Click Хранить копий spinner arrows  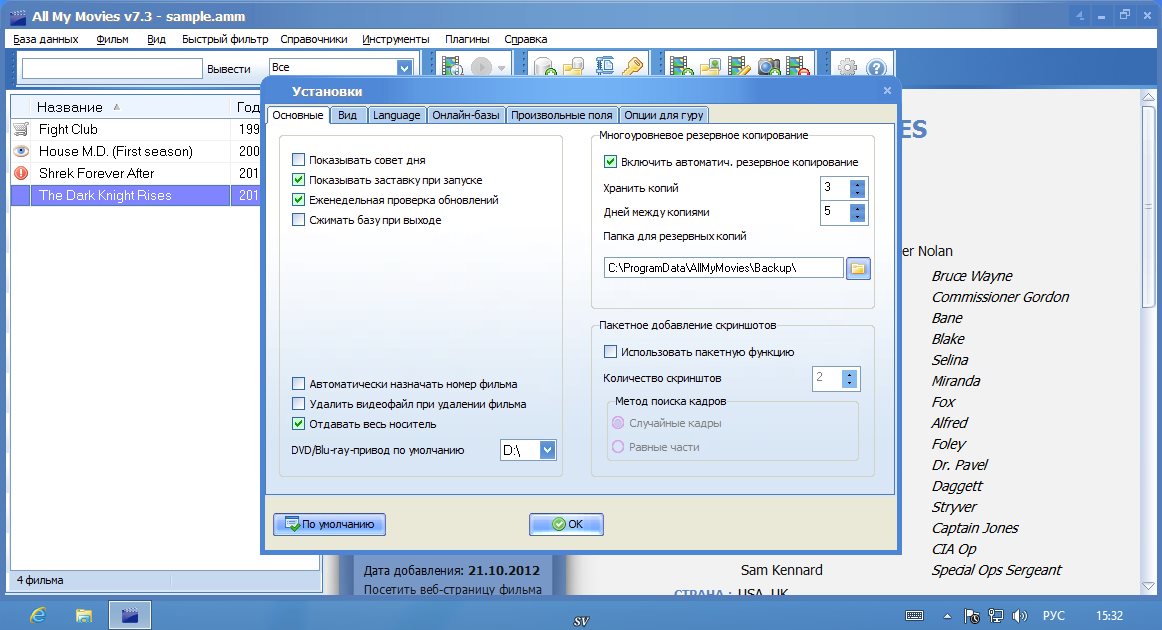(857, 188)
